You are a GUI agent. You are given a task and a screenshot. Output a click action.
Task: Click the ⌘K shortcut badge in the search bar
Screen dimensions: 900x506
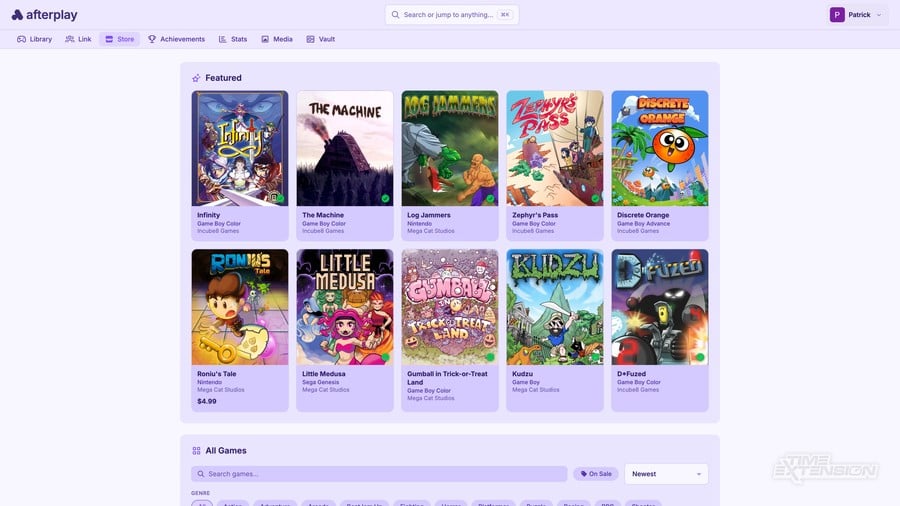click(x=505, y=15)
